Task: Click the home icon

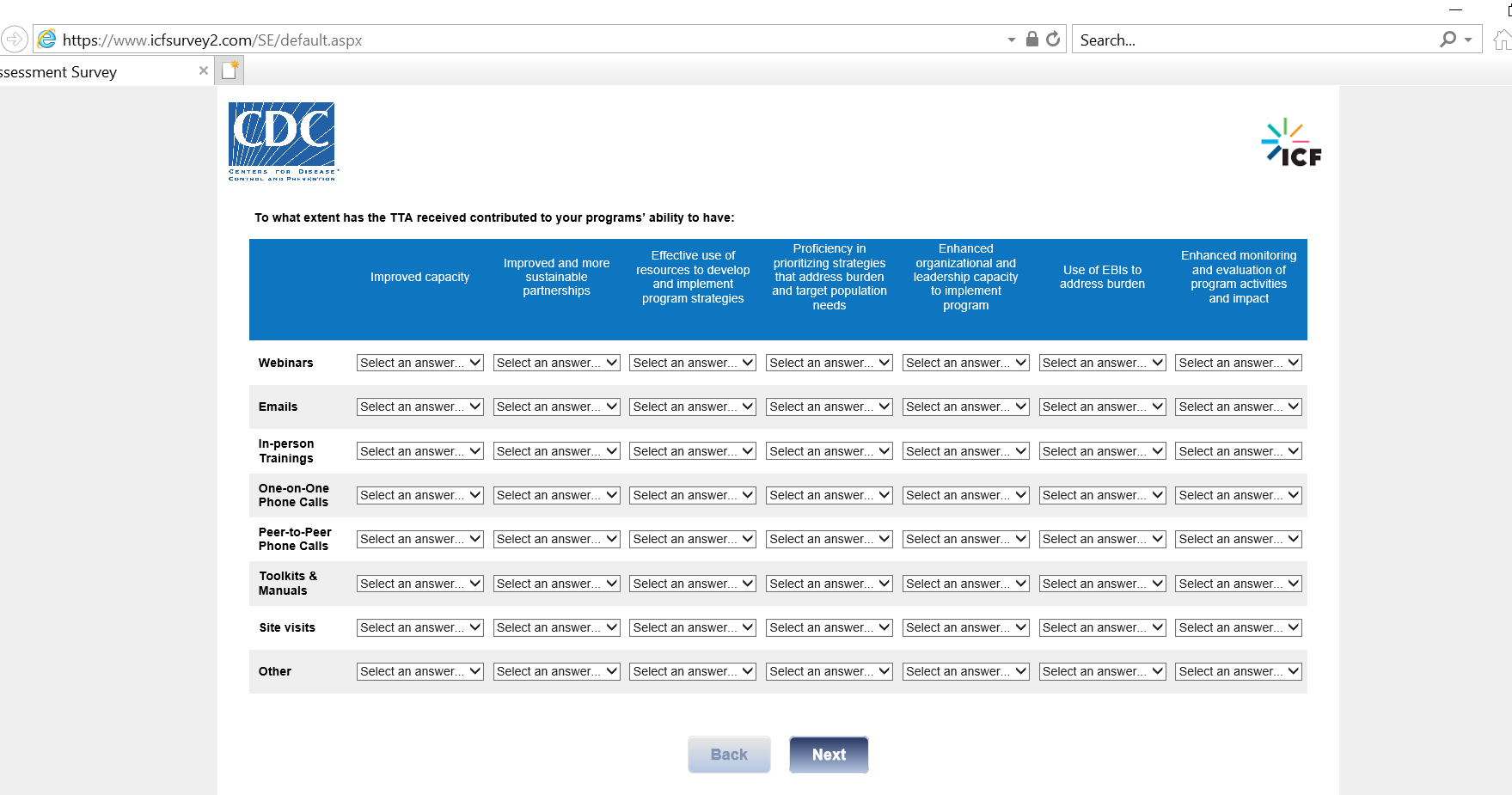Action: point(1502,40)
